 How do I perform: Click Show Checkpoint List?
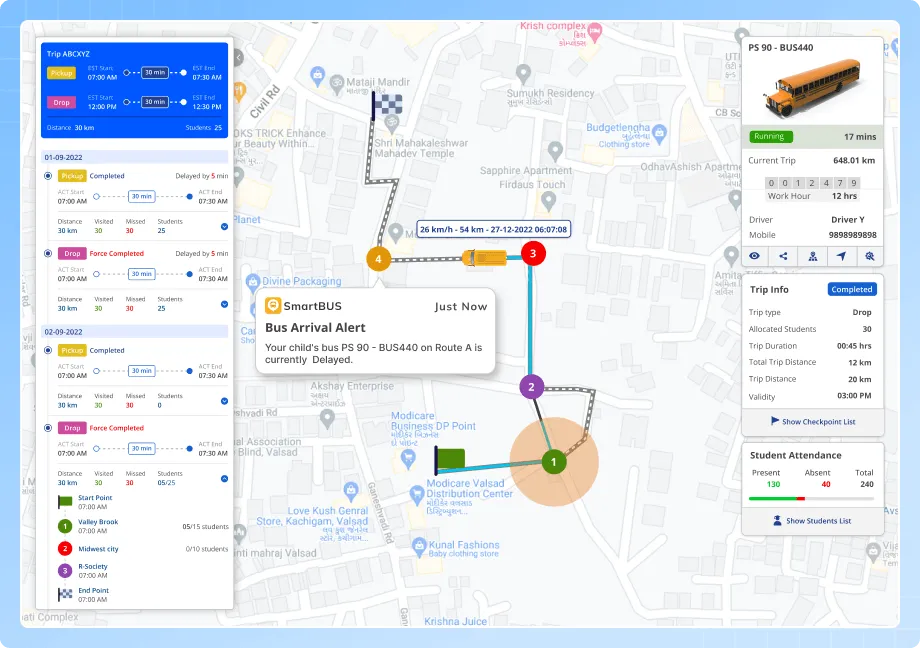pyautogui.click(x=812, y=421)
